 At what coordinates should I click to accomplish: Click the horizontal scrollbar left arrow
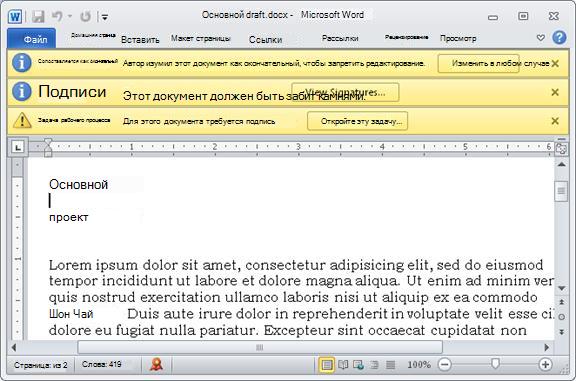pyautogui.click(x=14, y=347)
